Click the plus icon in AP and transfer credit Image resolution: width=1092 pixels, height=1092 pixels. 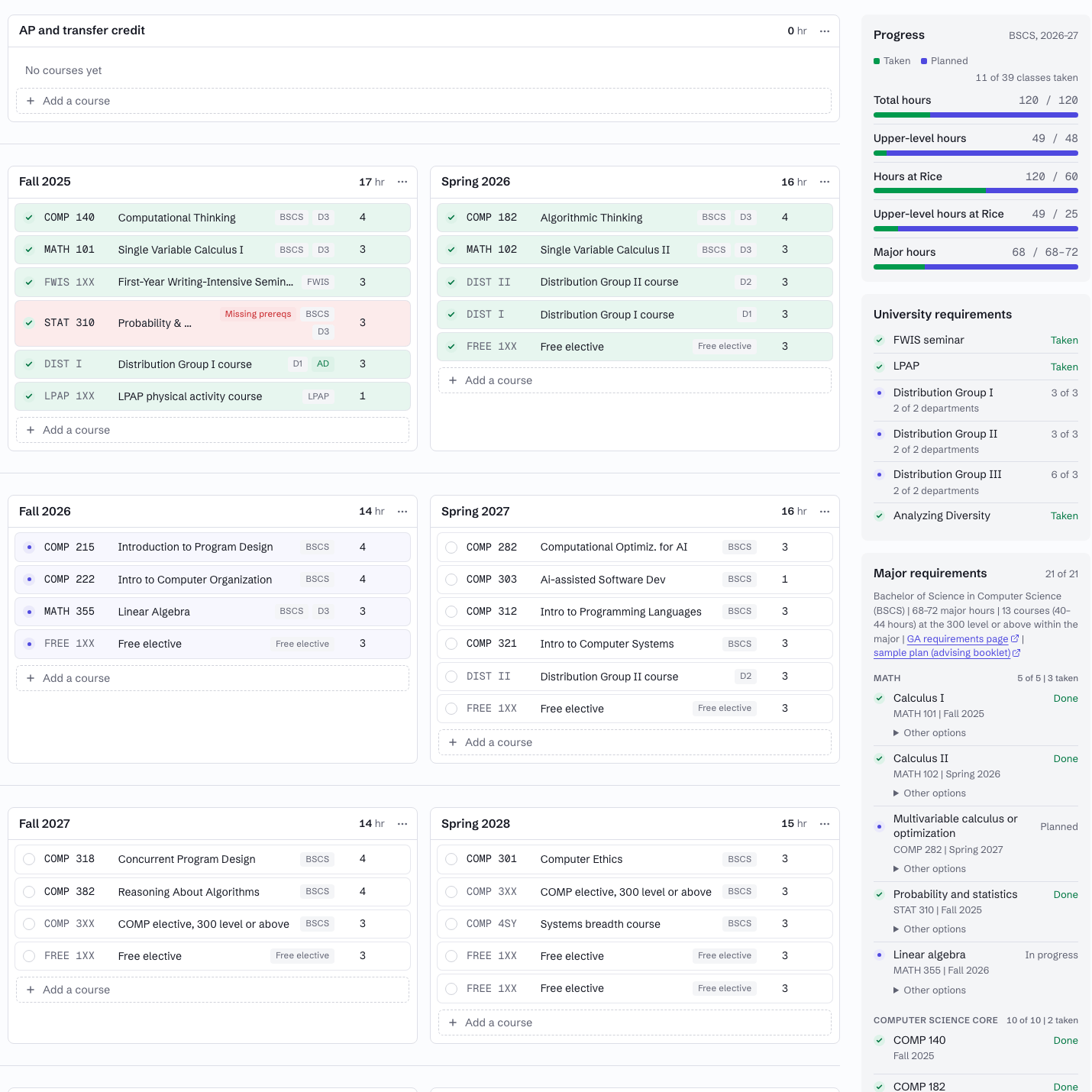(x=31, y=101)
